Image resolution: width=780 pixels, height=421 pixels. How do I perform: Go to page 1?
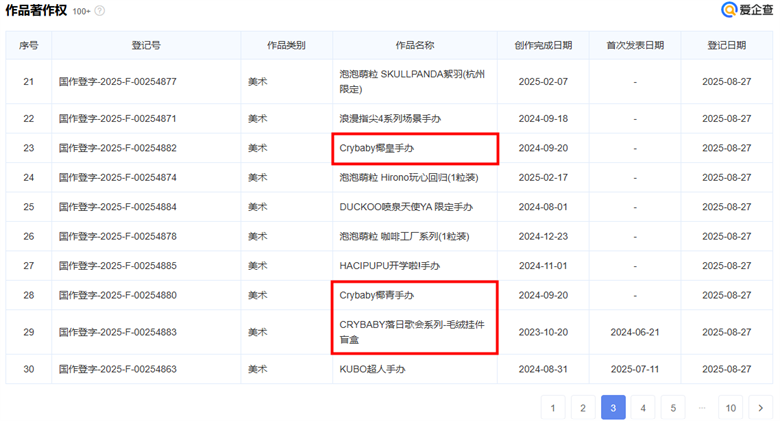(x=553, y=408)
